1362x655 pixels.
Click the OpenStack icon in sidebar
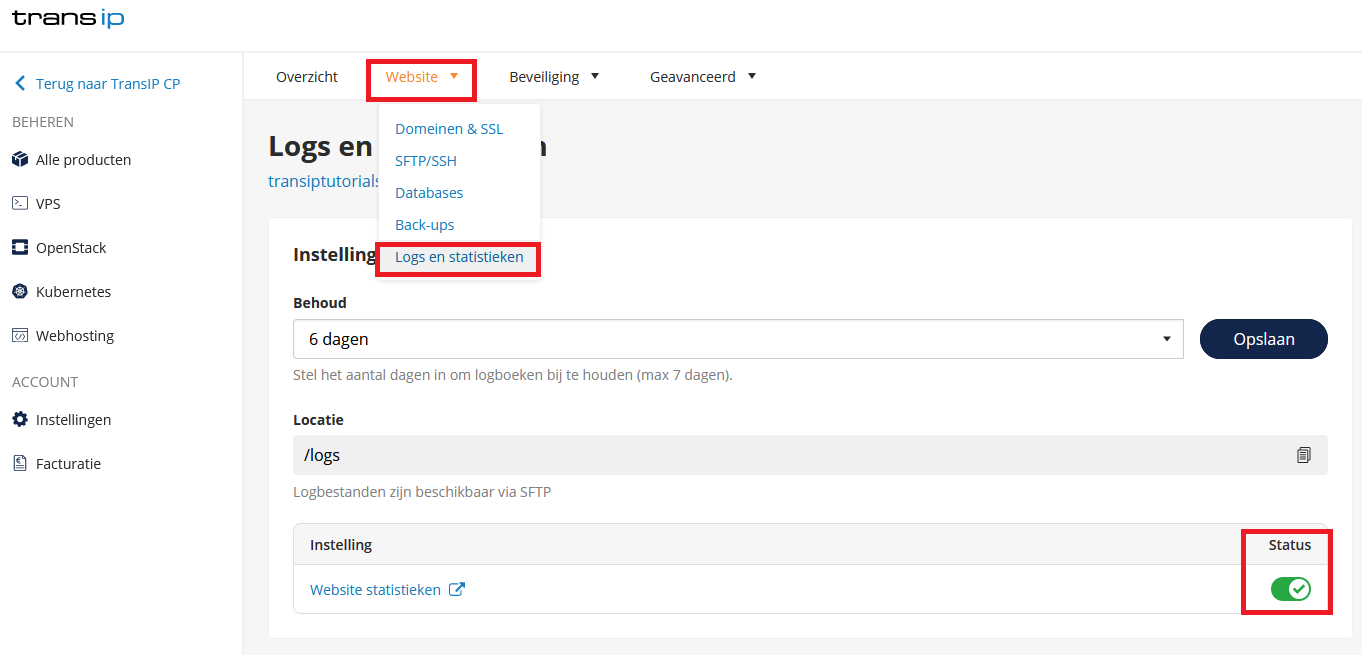point(20,248)
